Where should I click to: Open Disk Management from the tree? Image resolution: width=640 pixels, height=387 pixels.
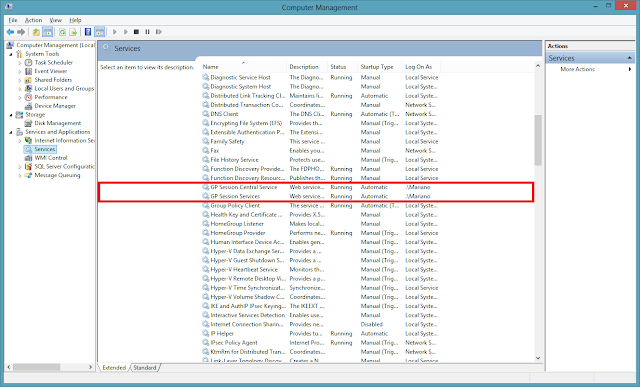click(x=58, y=123)
